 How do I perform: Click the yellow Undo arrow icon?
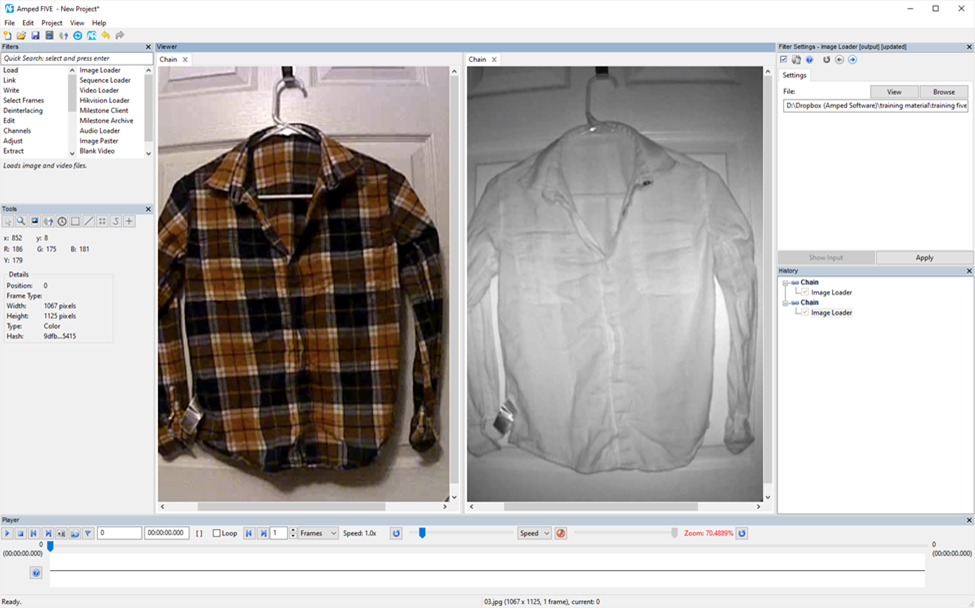(x=106, y=35)
